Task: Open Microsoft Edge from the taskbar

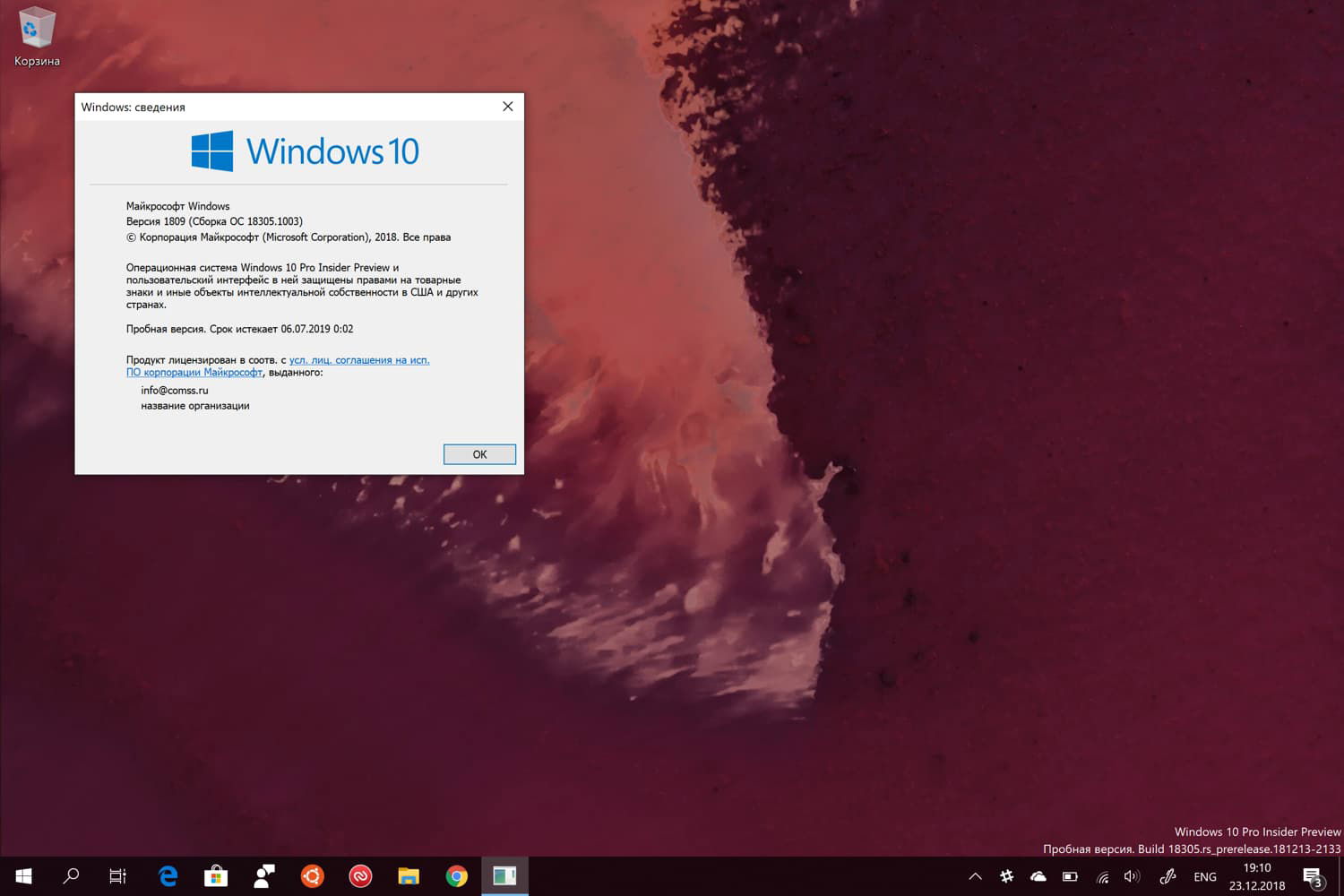Action: (168, 876)
